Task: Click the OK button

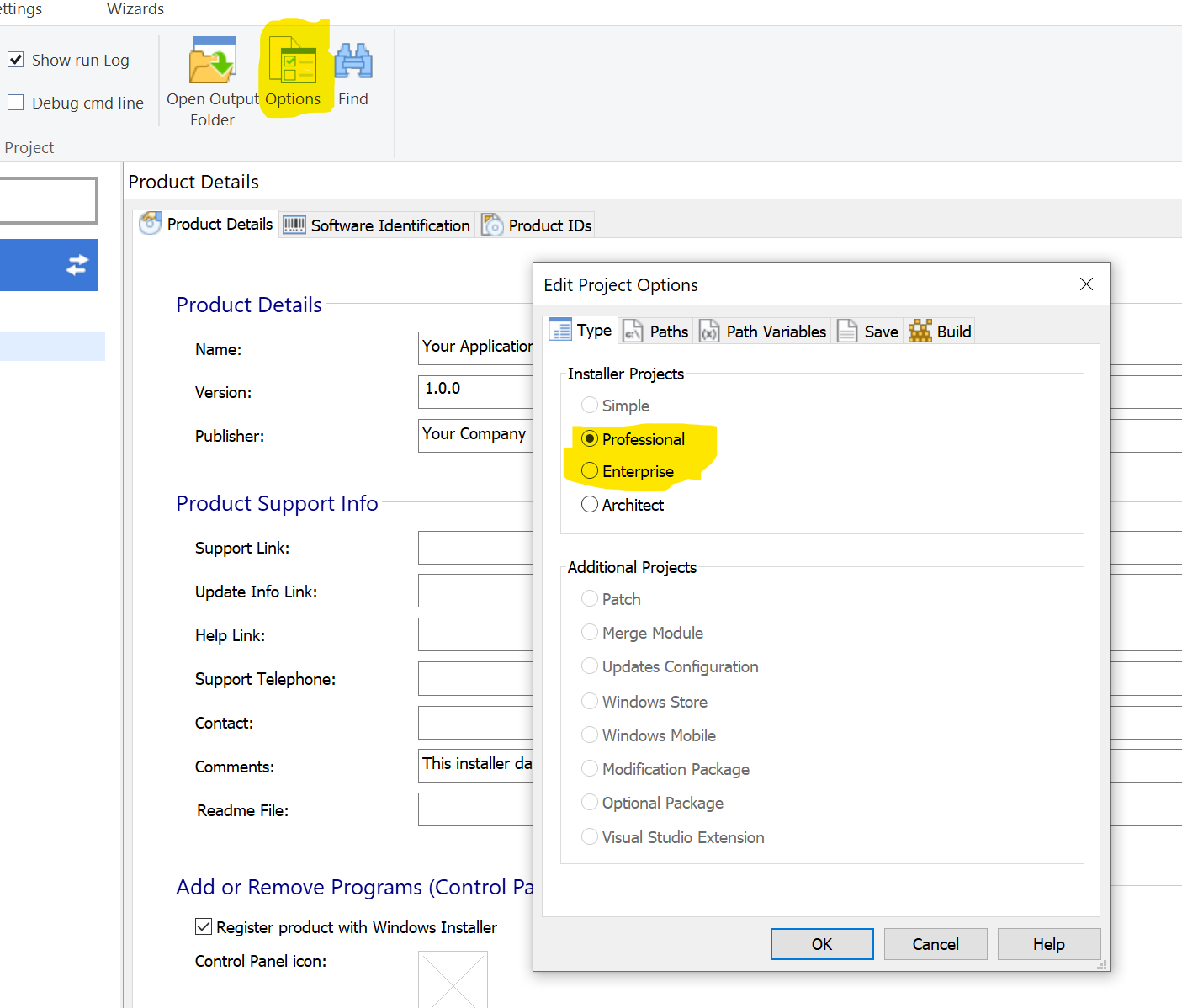Action: coord(821,944)
